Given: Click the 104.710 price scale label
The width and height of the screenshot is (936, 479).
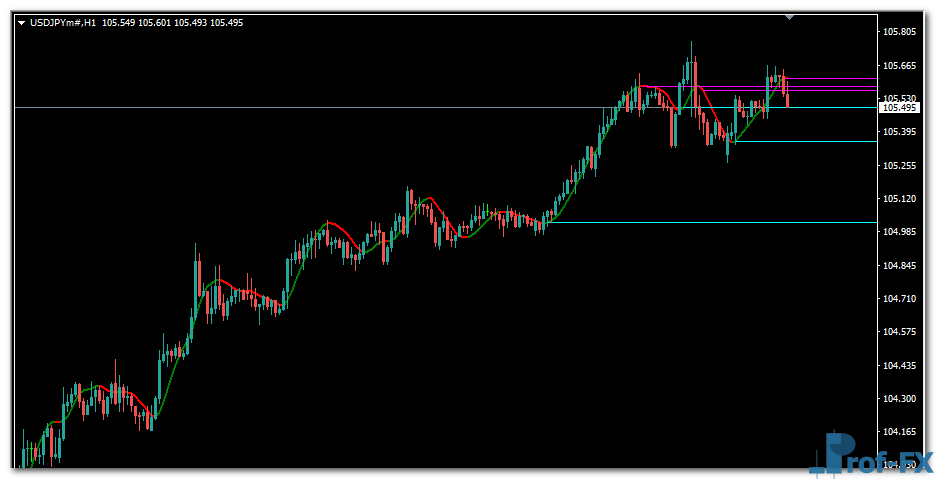Looking at the screenshot, I should [x=900, y=299].
